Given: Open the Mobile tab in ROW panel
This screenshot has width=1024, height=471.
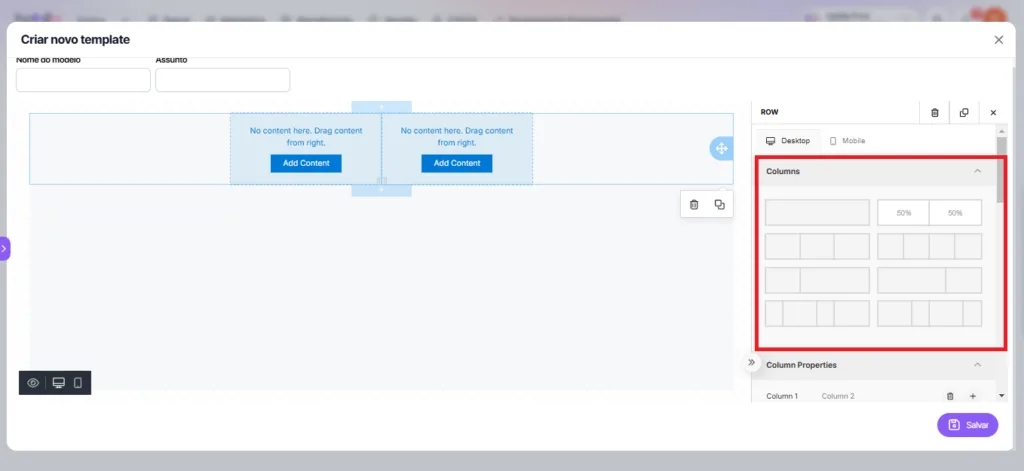Looking at the screenshot, I should click(x=846, y=141).
